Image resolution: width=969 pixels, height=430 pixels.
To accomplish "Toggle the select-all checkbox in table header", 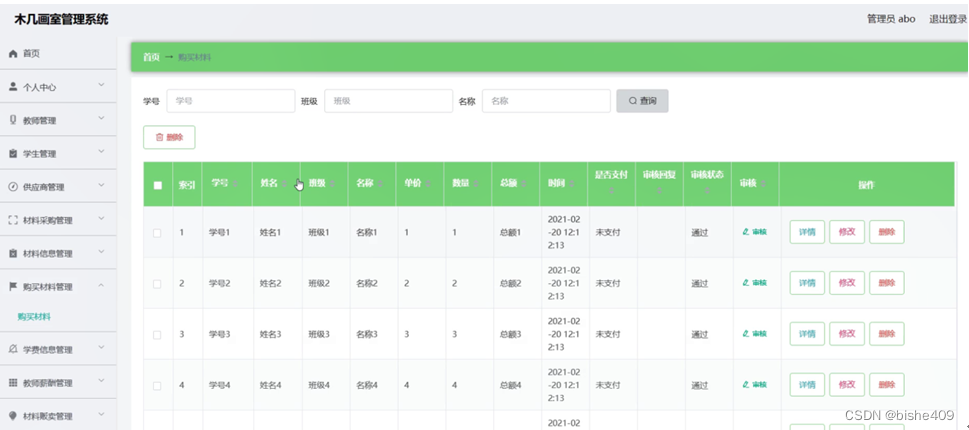I will [158, 185].
